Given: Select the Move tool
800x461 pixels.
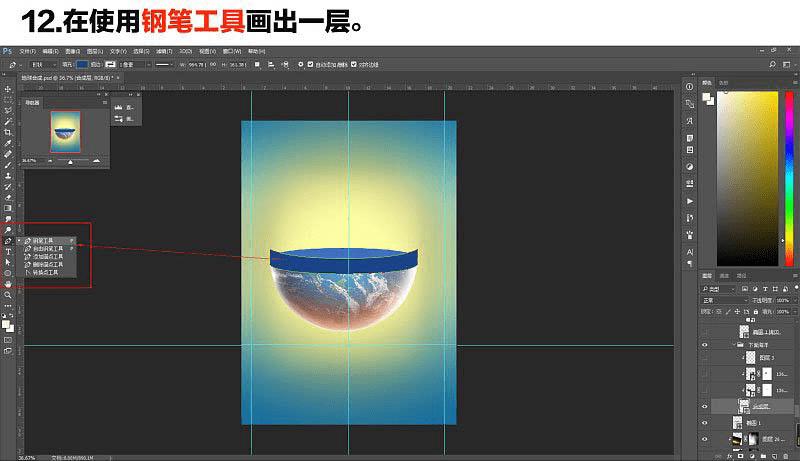Looking at the screenshot, I should [8, 89].
